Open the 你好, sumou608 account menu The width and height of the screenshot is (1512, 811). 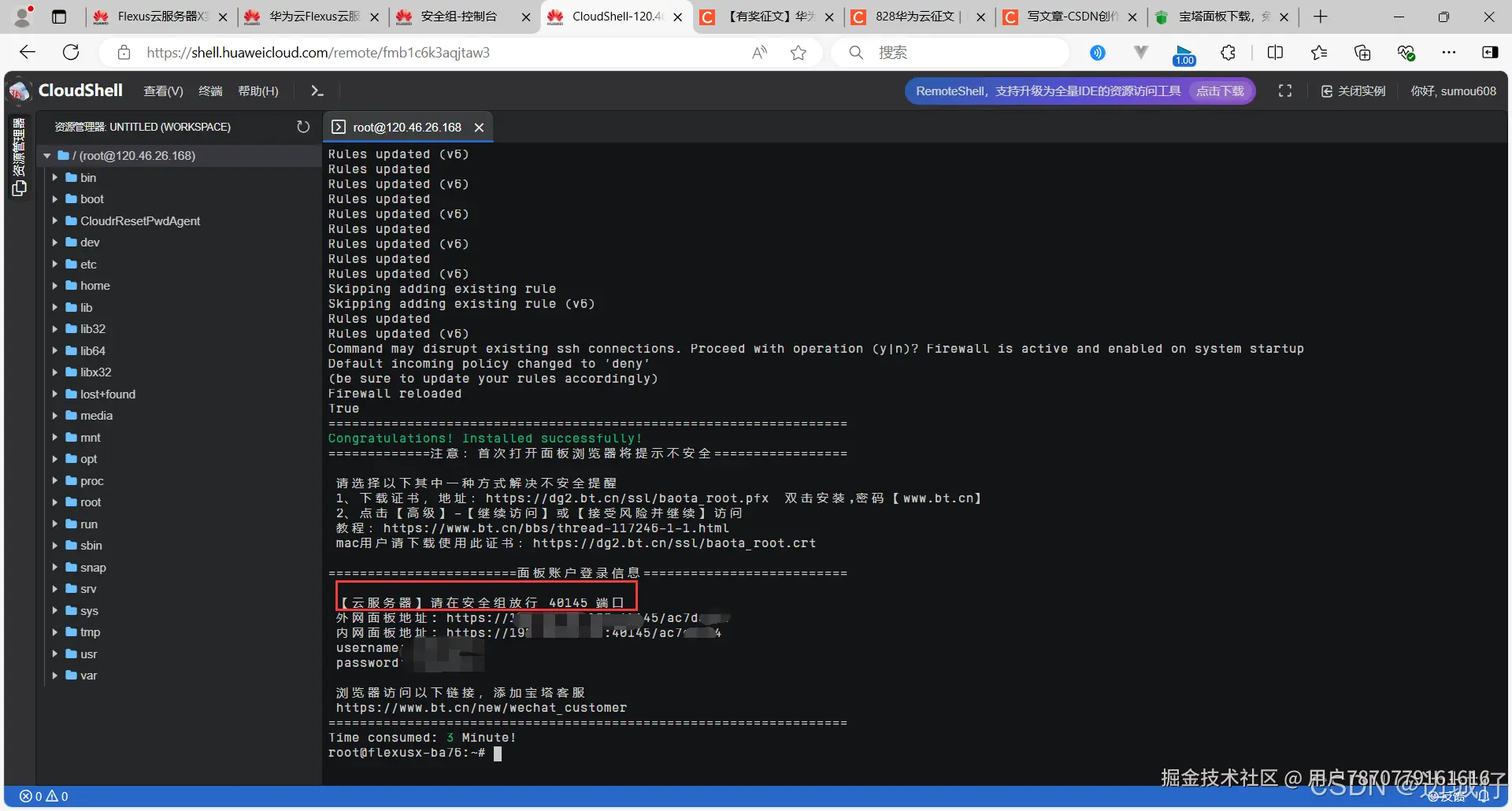coord(1453,91)
